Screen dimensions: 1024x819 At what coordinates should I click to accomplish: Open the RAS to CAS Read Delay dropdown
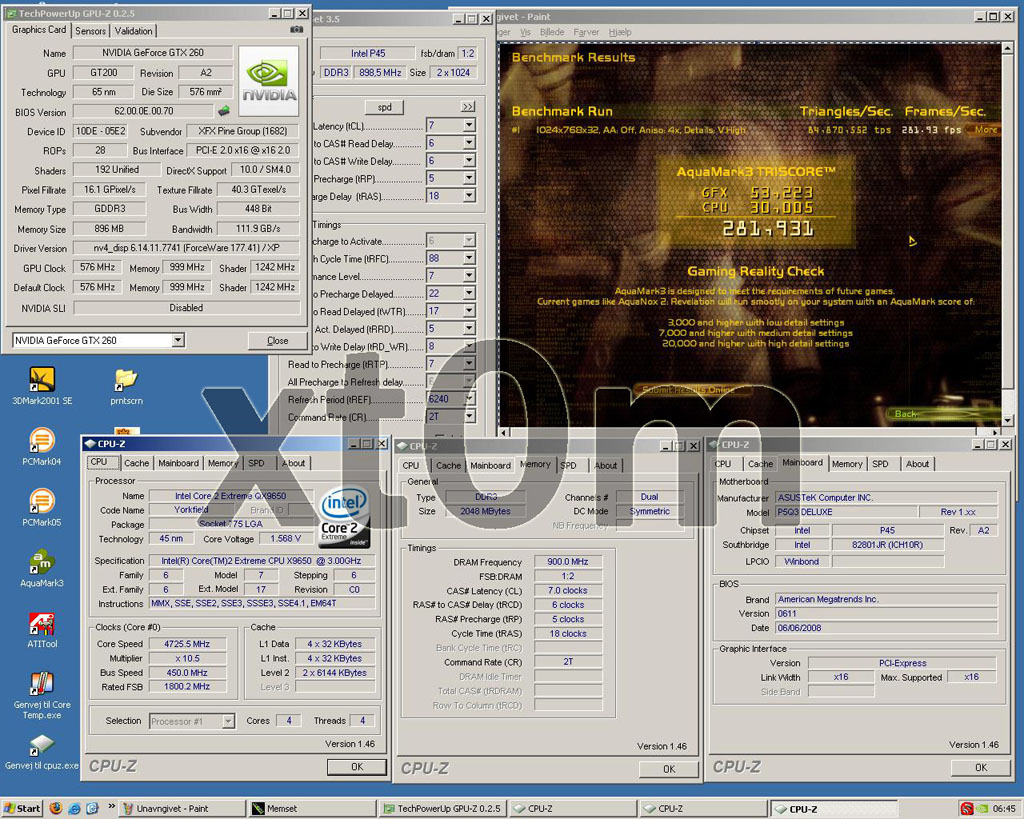click(469, 142)
